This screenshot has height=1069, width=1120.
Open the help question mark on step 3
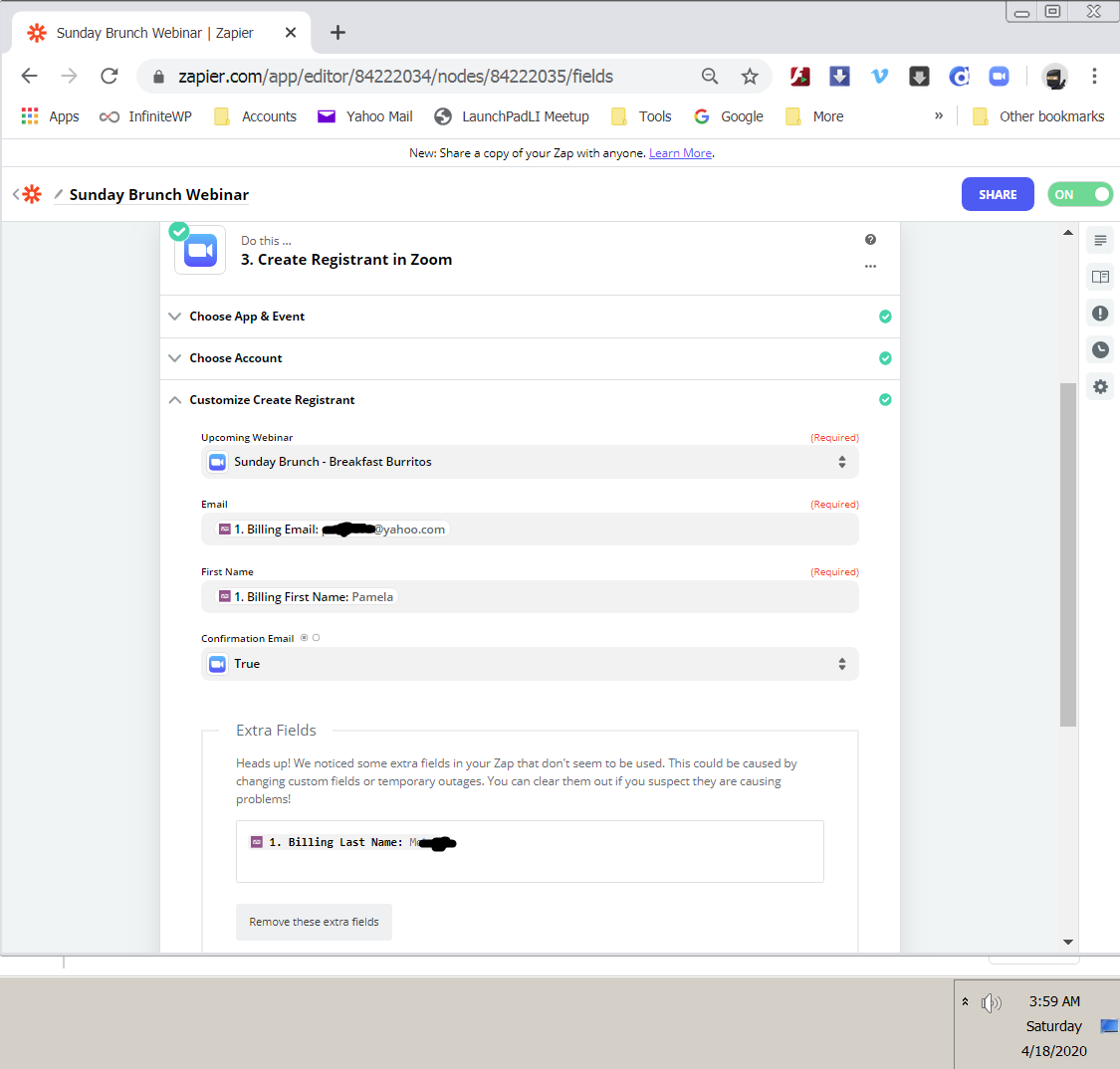coord(870,240)
